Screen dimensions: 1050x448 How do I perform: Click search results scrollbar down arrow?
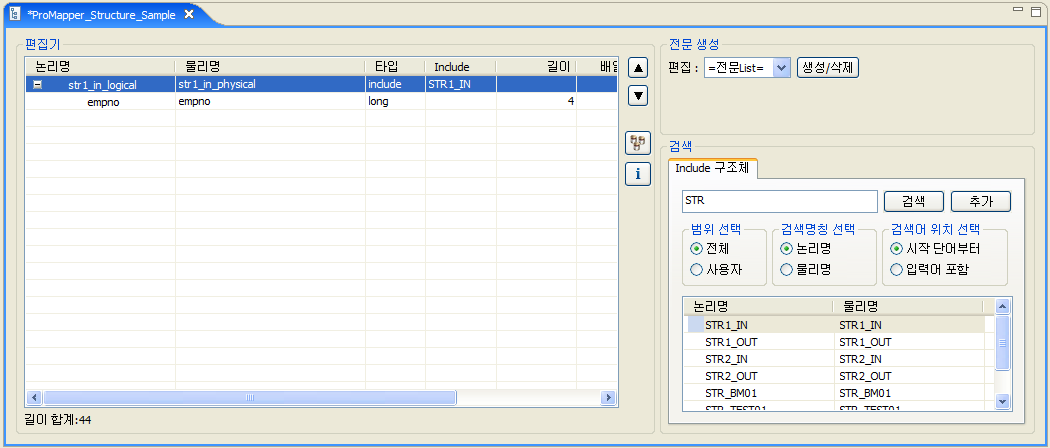point(1002,401)
